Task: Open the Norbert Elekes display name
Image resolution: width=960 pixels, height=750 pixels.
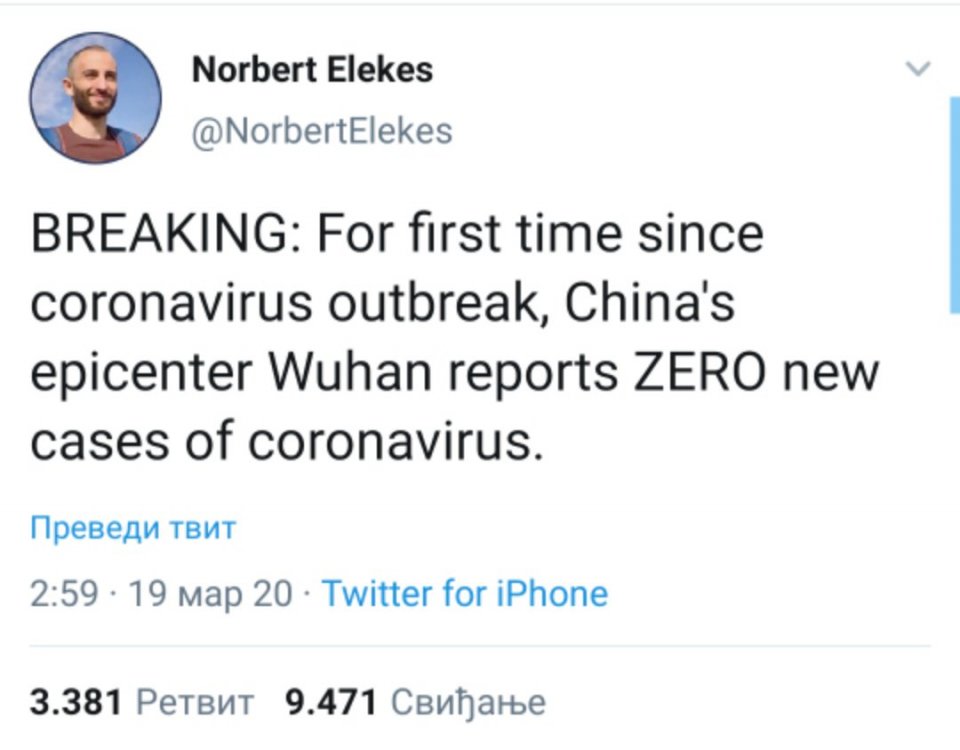Action: 311,70
